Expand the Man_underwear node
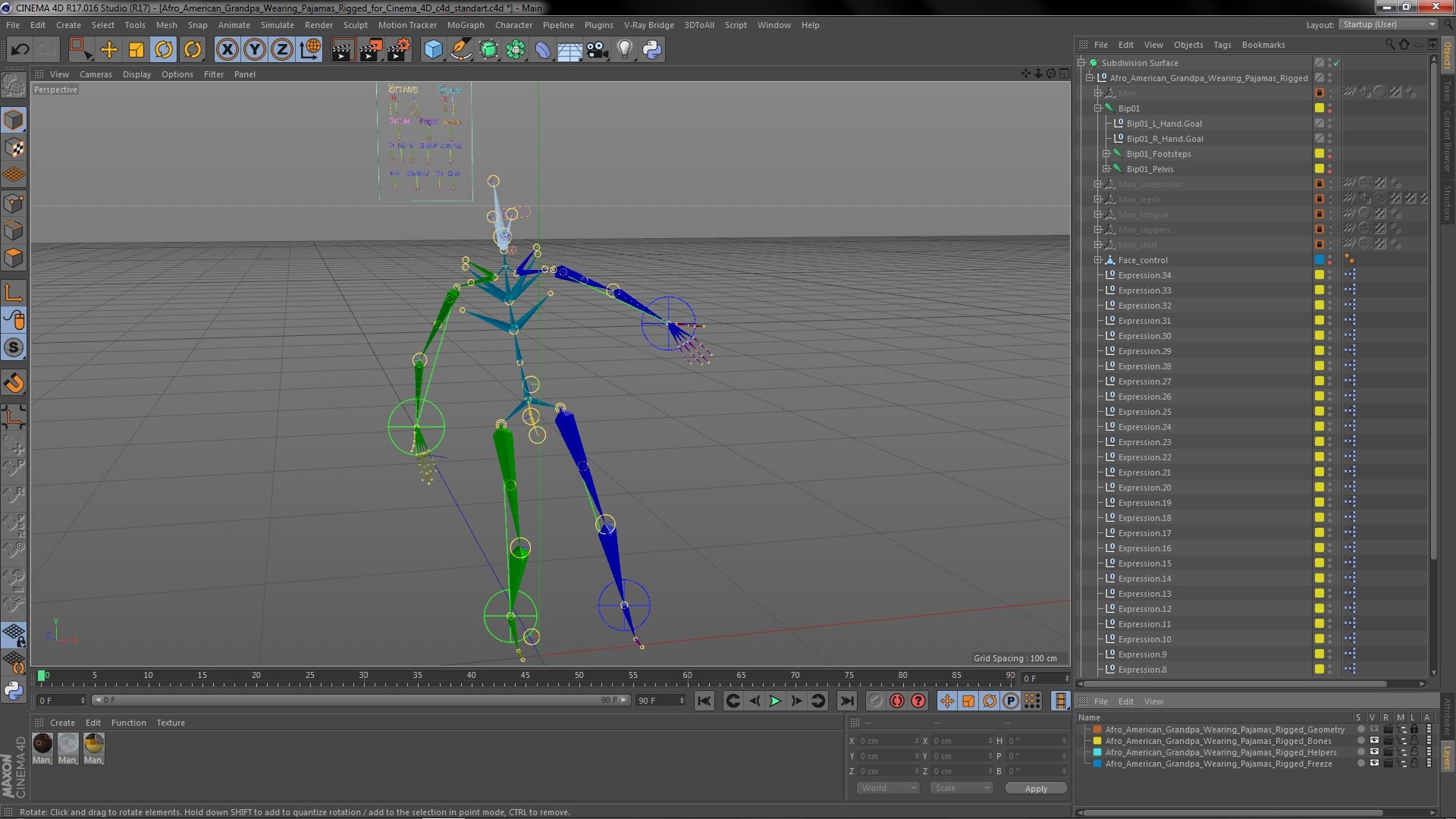This screenshot has width=1456, height=819. 1097,184
